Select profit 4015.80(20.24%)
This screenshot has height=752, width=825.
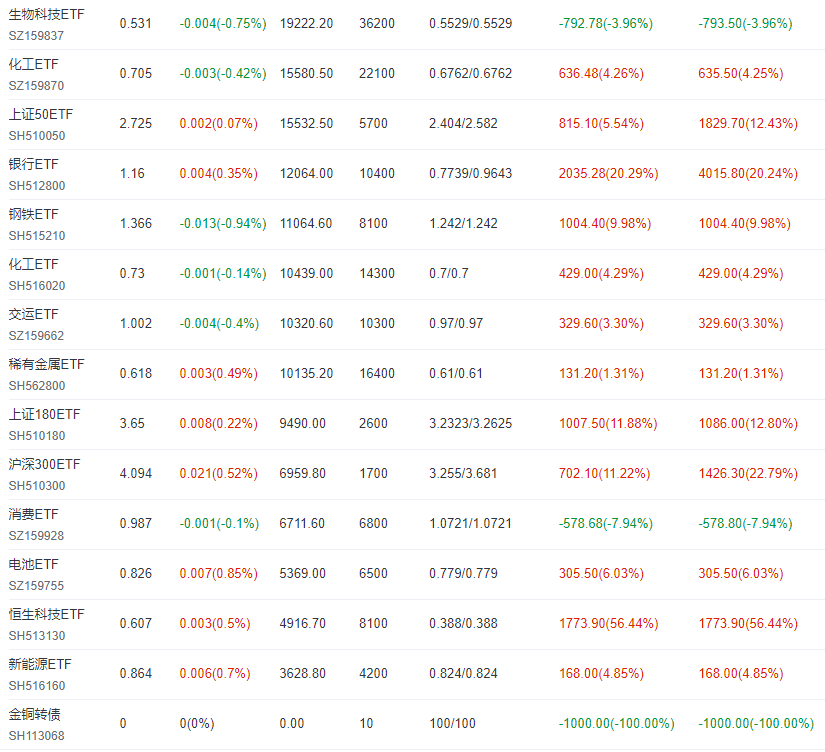[x=748, y=174]
